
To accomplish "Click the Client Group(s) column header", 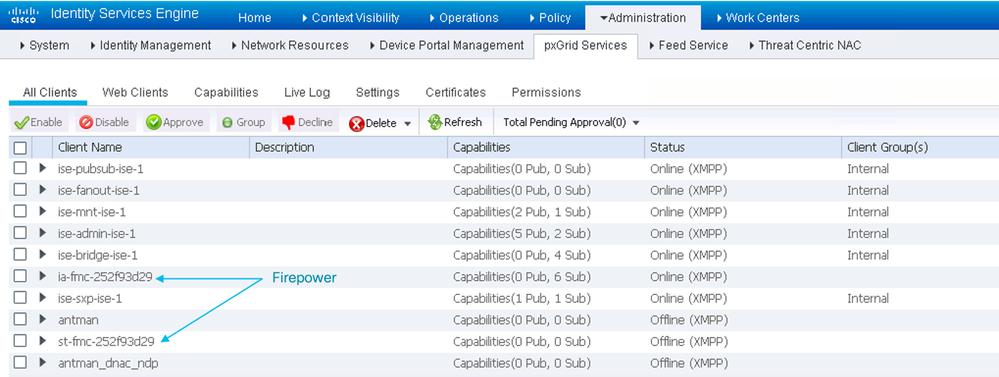I will click(x=920, y=147).
